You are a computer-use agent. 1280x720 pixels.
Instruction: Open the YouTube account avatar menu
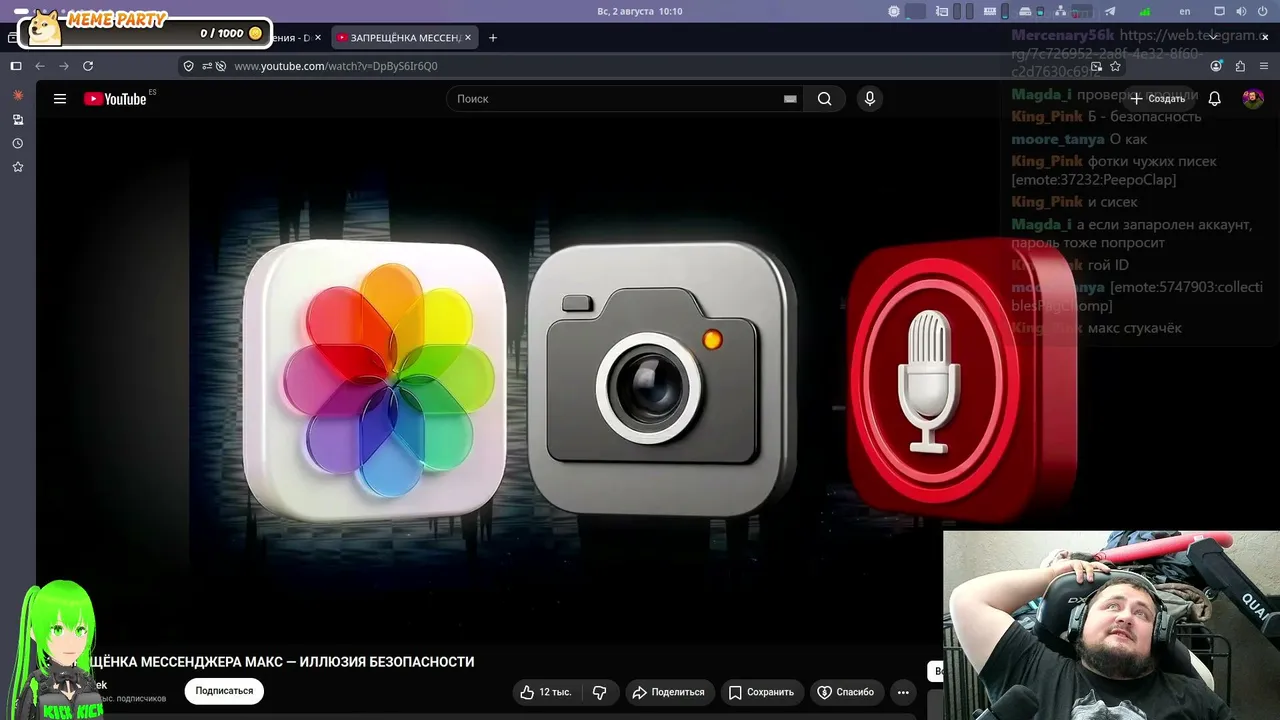click(1253, 99)
